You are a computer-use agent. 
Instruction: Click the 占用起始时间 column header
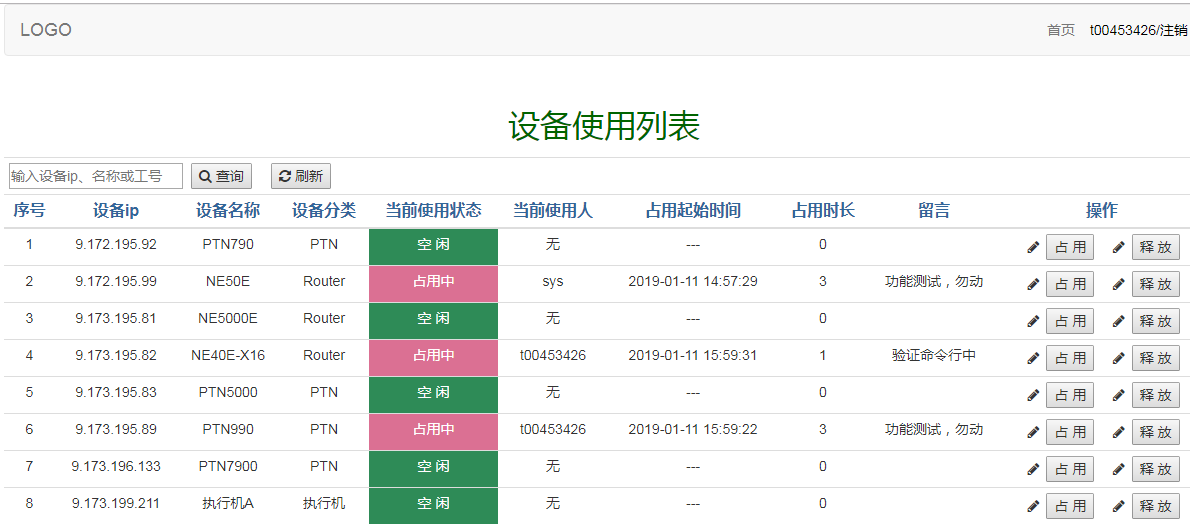pyautogui.click(x=693, y=210)
